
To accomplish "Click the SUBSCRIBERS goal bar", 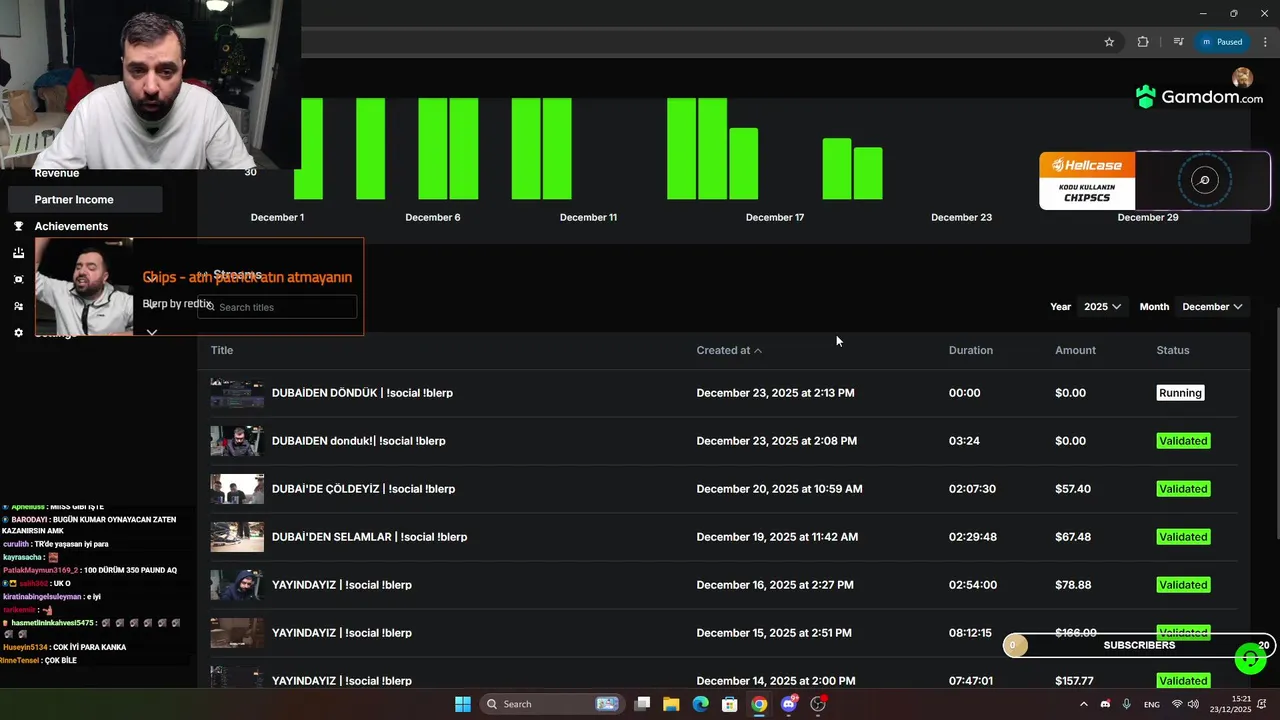I will (1139, 645).
